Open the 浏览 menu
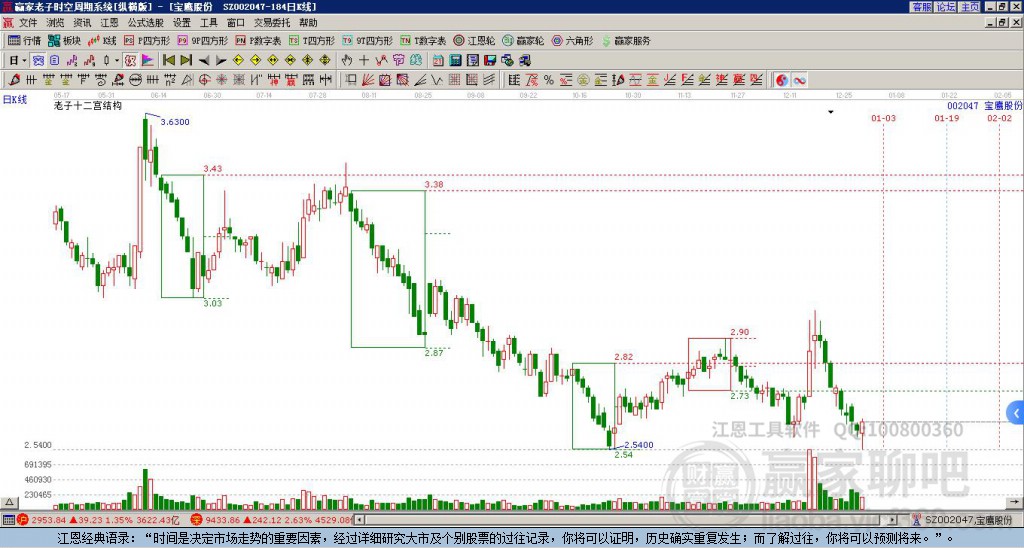 point(55,23)
